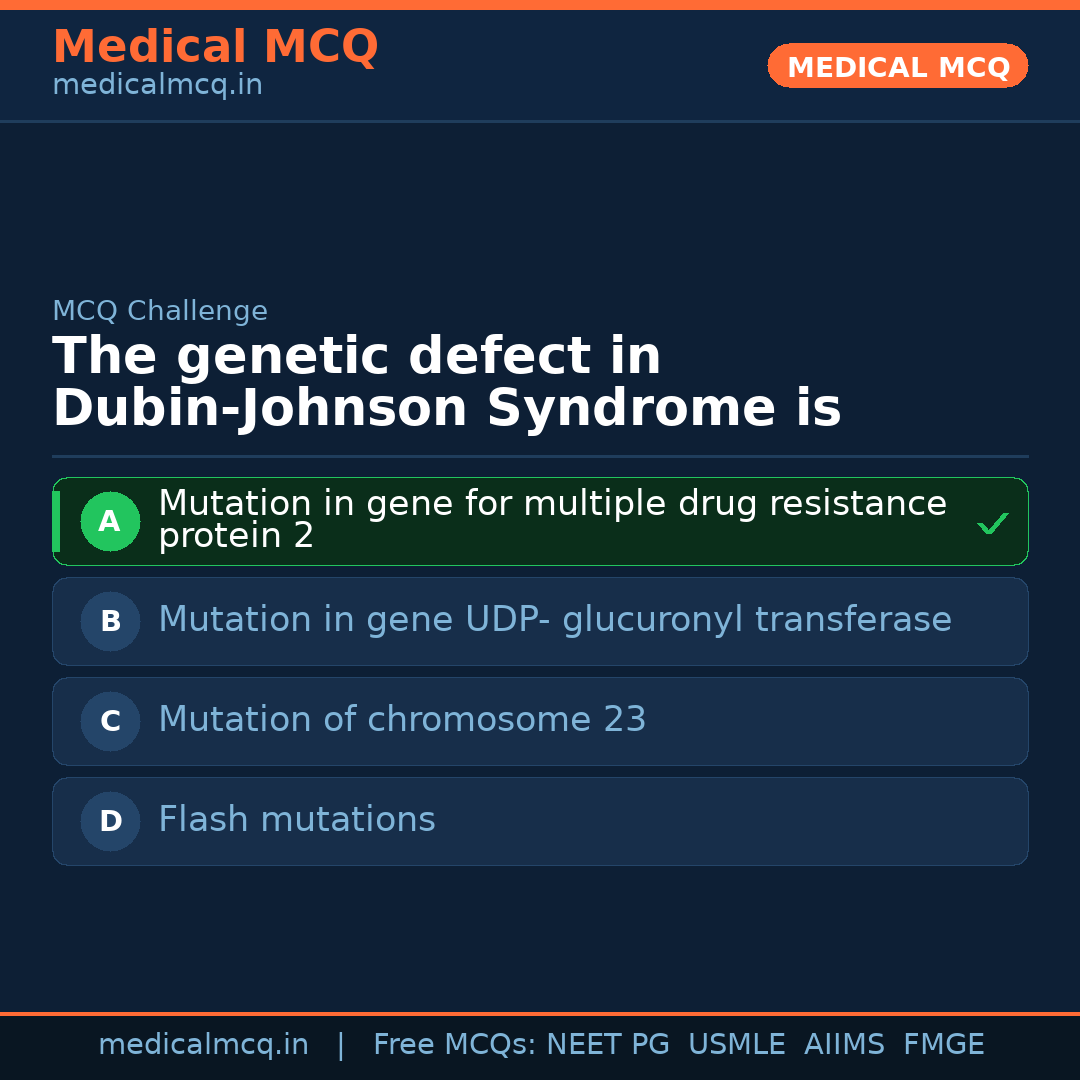Click the Dubin-Johnson Syndrome question heading
The height and width of the screenshot is (1080, 1080).
446,383
